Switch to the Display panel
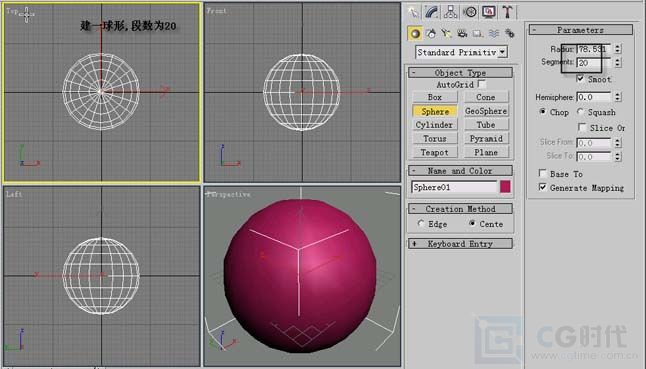Viewport: 646px width, 369px height. [489, 12]
